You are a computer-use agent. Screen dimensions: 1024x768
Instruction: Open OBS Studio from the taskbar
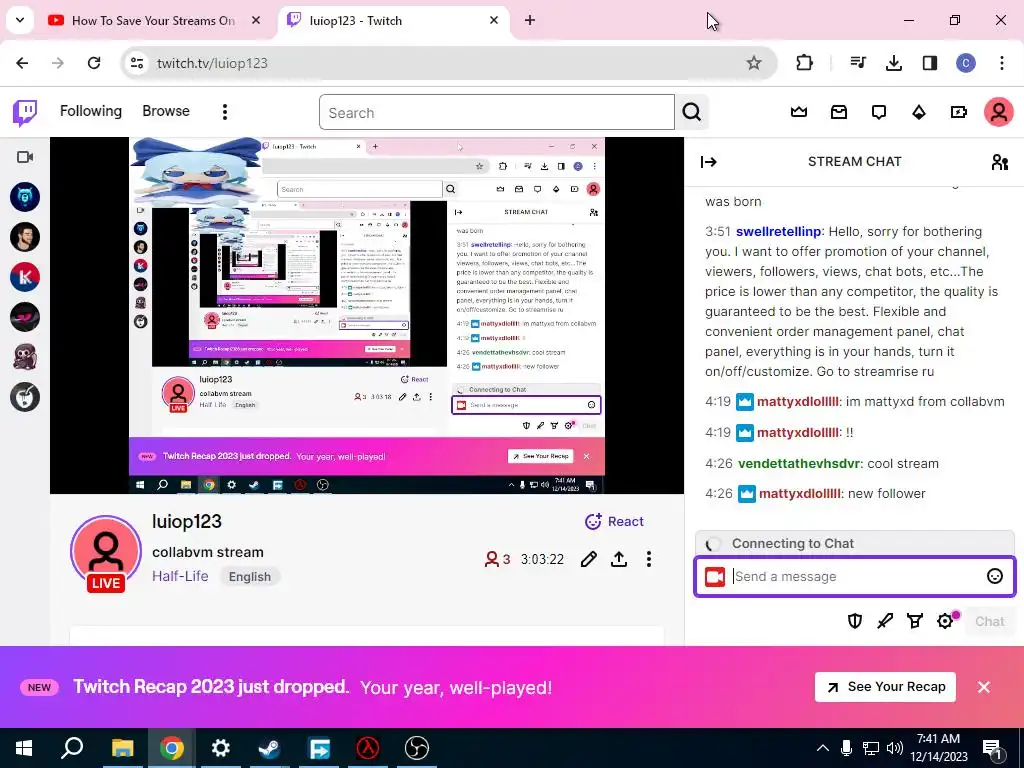coord(417,748)
